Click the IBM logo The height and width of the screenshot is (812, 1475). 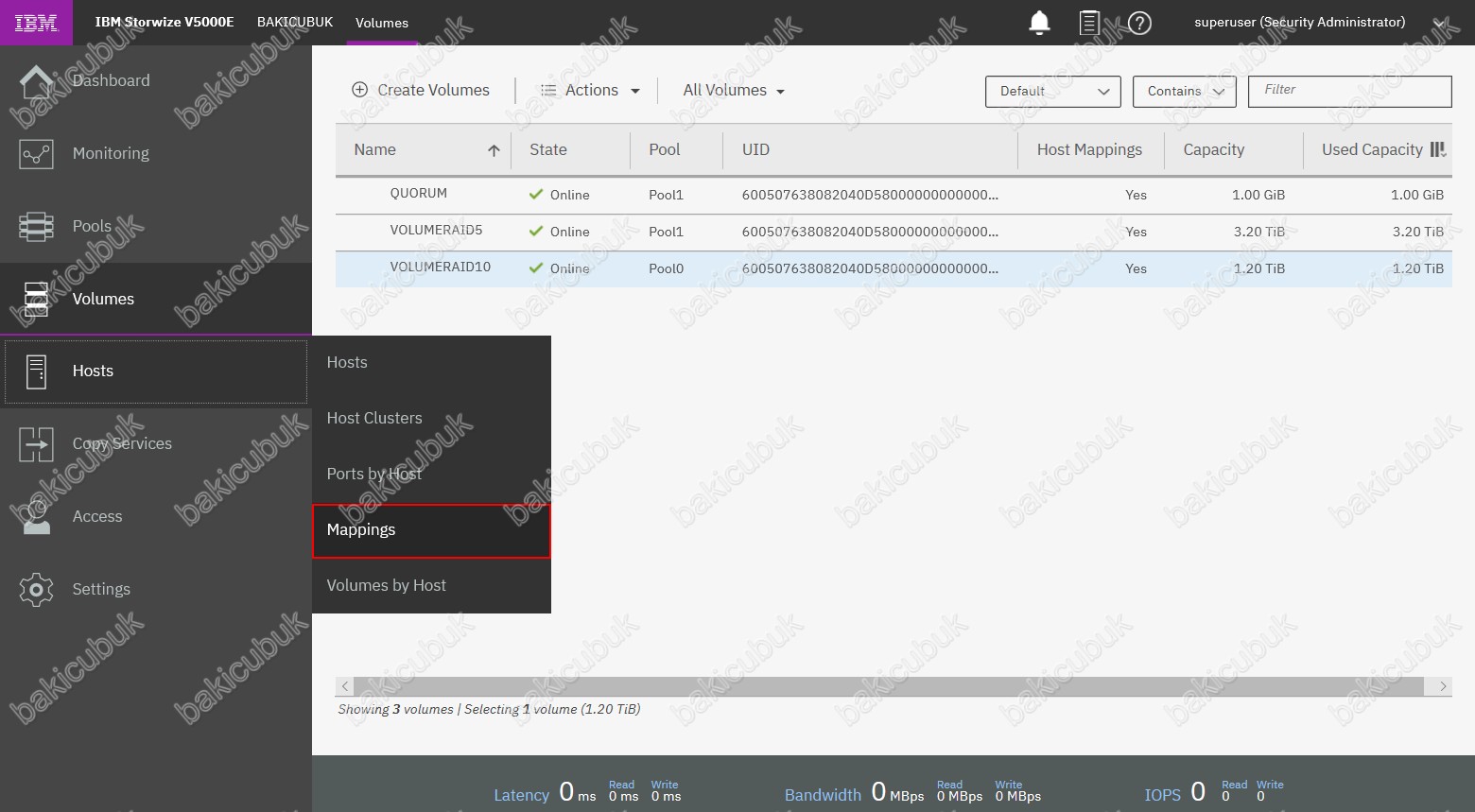point(36,23)
